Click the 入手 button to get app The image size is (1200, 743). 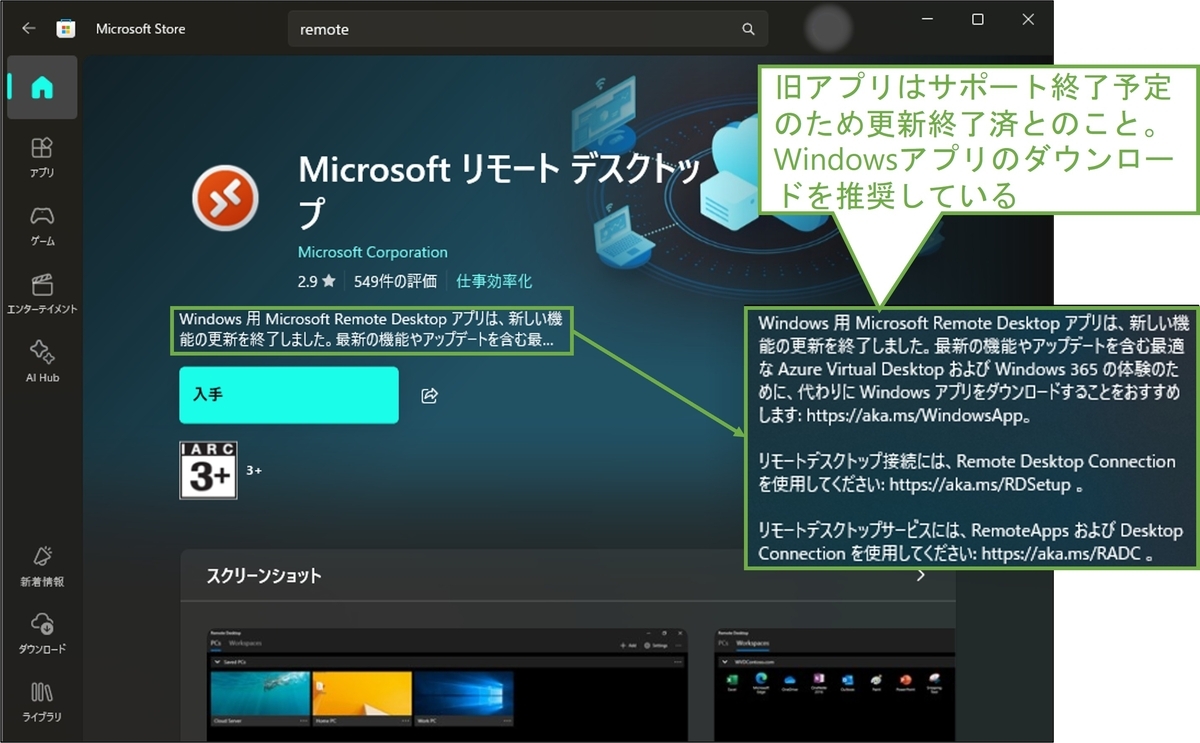289,395
